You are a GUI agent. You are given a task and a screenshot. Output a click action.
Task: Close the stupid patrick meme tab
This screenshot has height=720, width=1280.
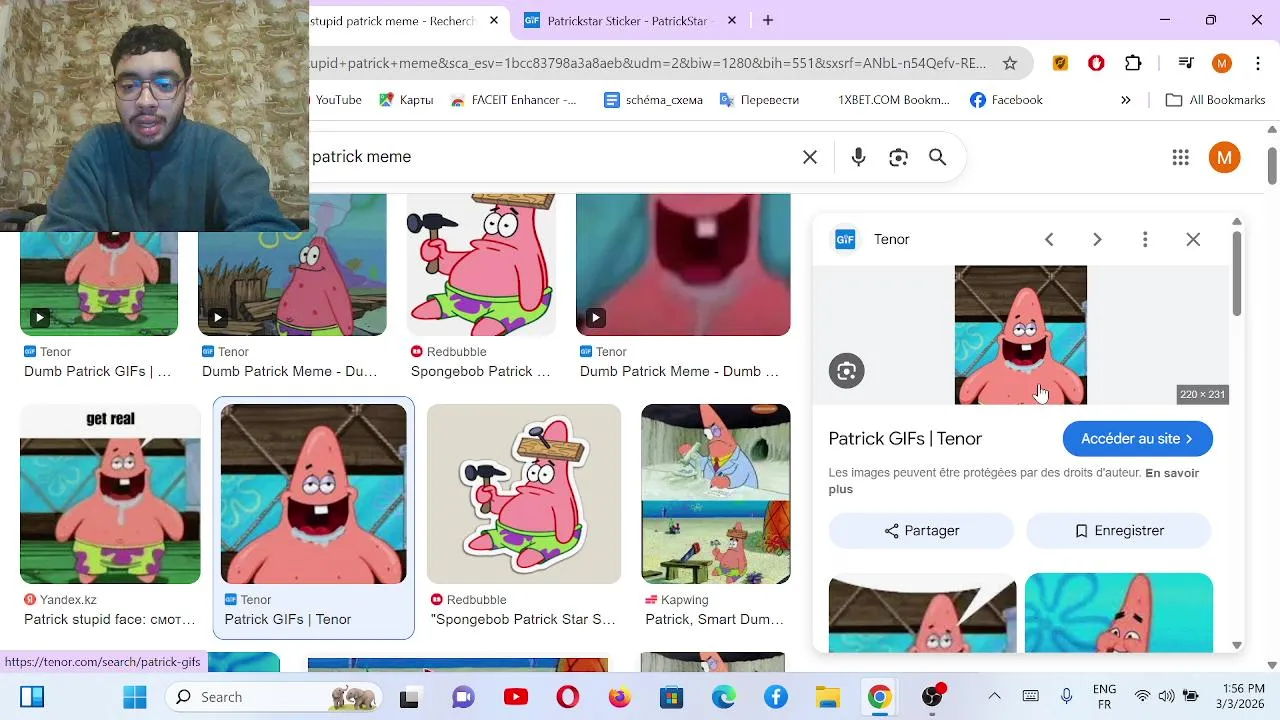(494, 20)
